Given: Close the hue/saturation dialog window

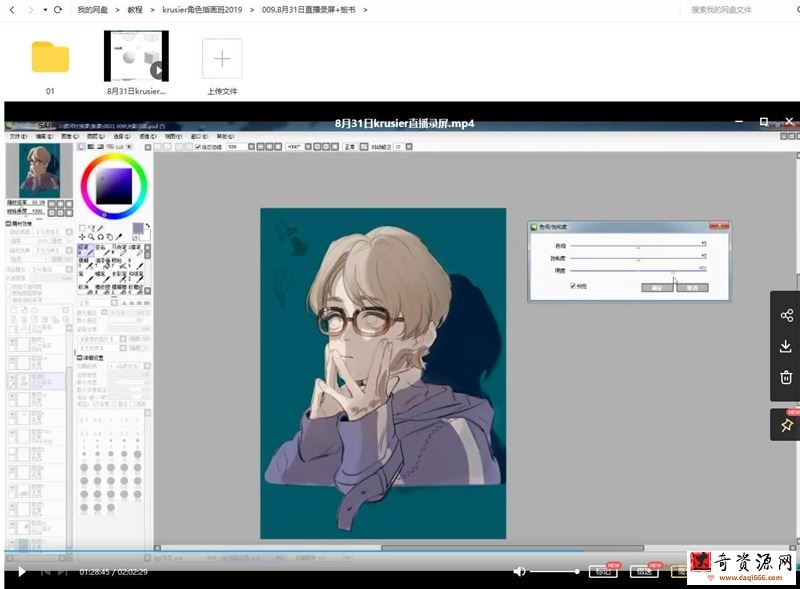Looking at the screenshot, I should 718,226.
